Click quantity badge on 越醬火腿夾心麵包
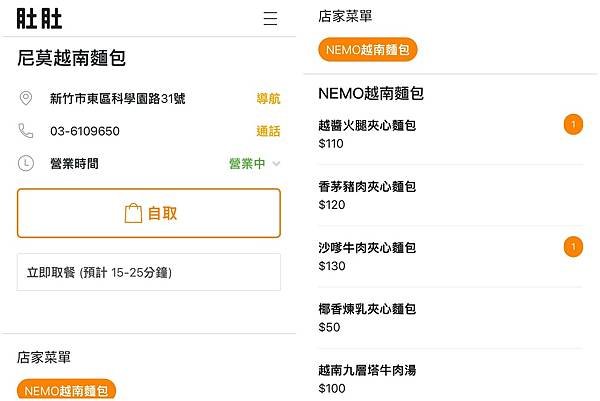The height and width of the screenshot is (401, 600). click(573, 124)
